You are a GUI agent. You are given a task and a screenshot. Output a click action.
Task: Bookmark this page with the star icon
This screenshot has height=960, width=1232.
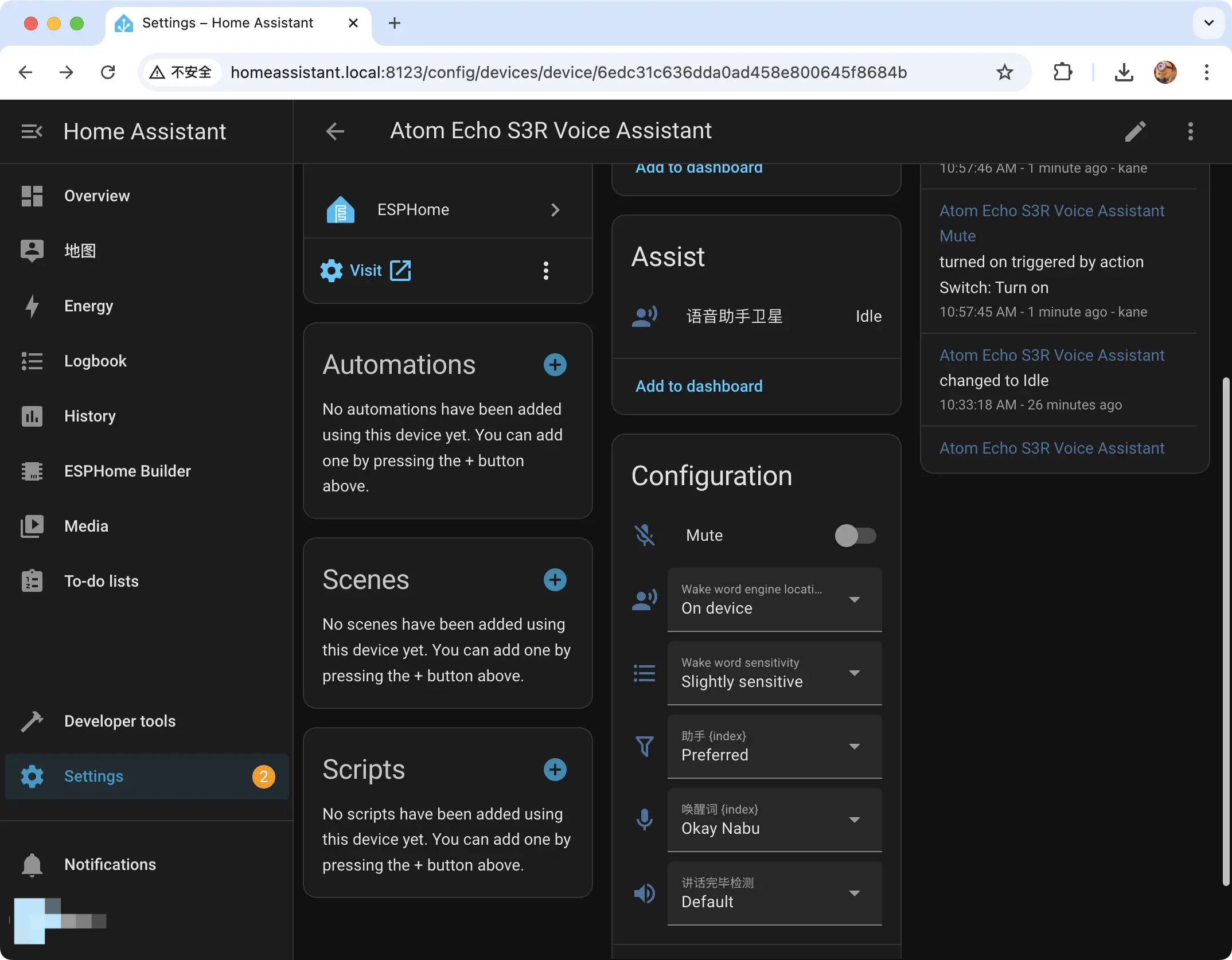click(x=1004, y=72)
